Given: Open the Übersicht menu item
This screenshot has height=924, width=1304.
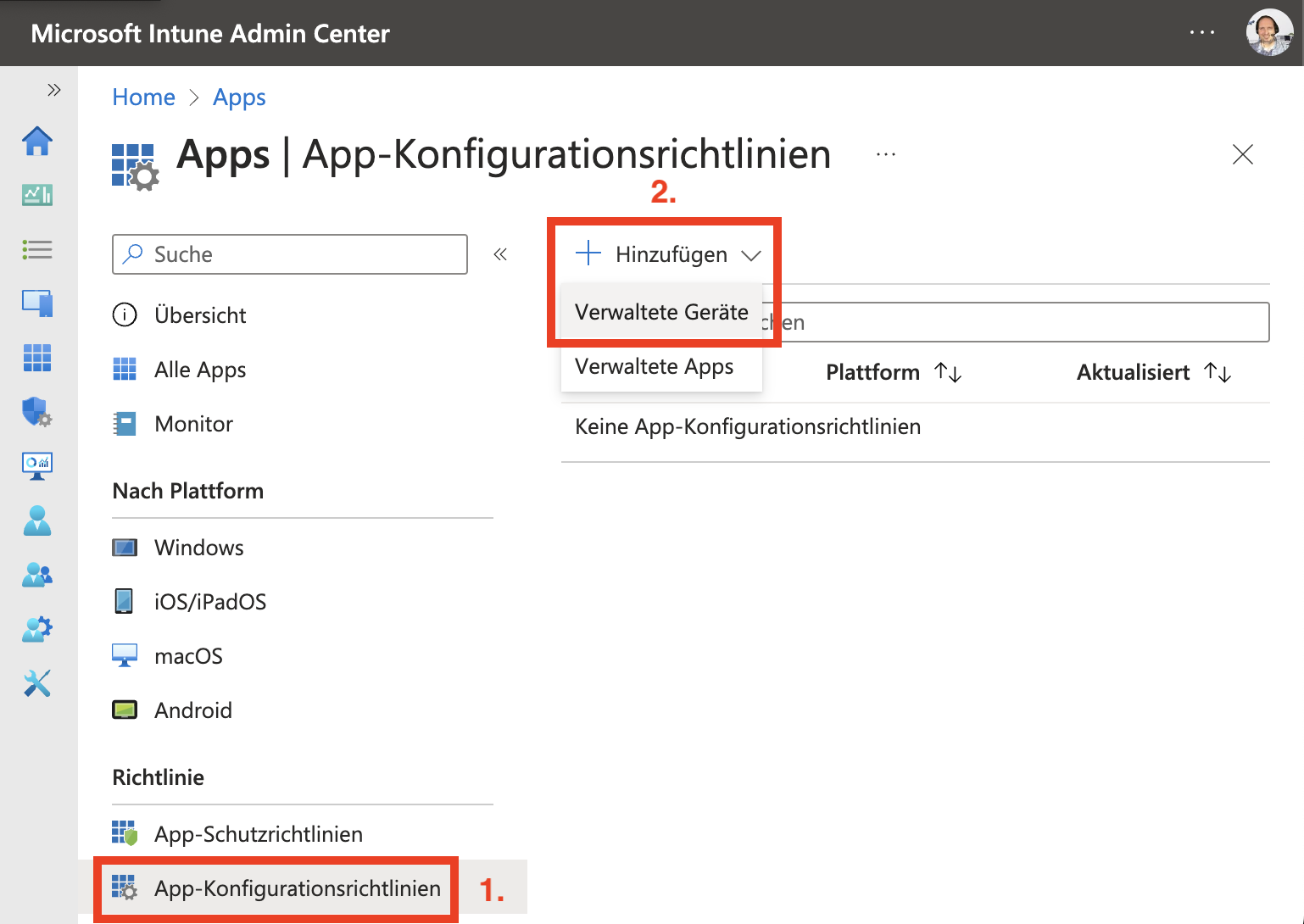Looking at the screenshot, I should point(200,315).
